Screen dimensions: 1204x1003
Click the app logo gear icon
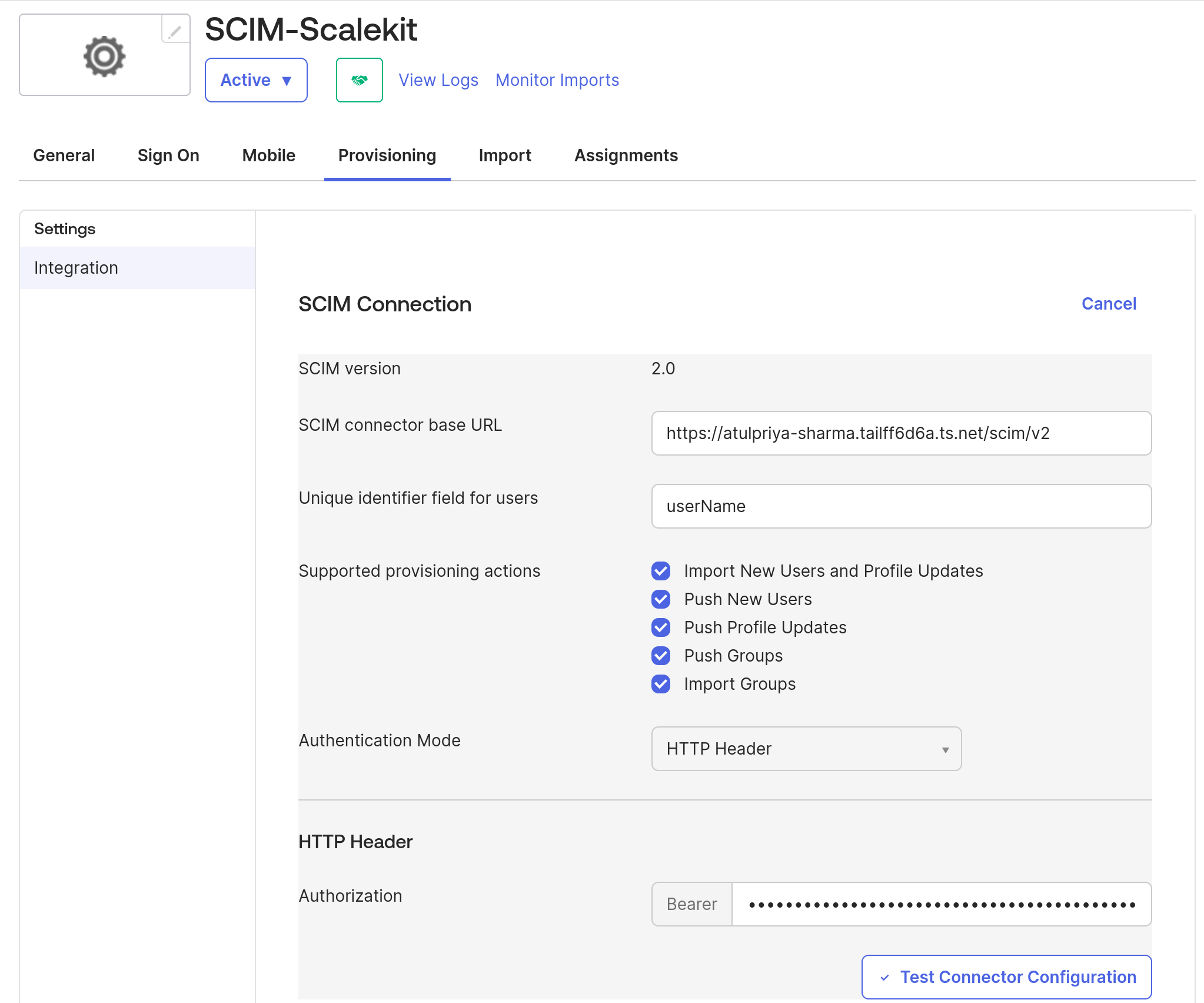[x=104, y=57]
